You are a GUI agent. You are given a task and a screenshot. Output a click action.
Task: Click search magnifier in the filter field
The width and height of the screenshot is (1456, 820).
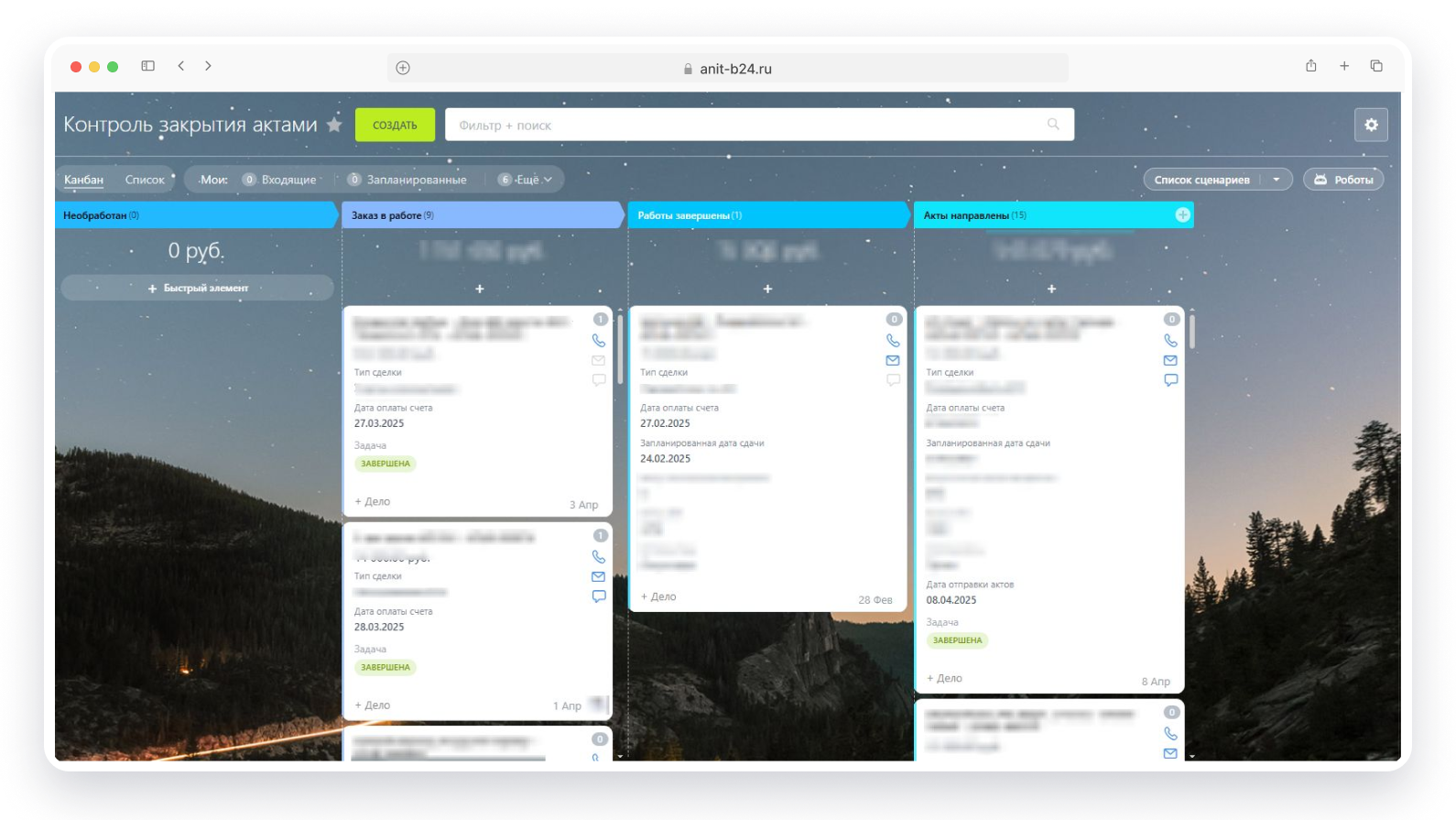pyautogui.click(x=1053, y=125)
